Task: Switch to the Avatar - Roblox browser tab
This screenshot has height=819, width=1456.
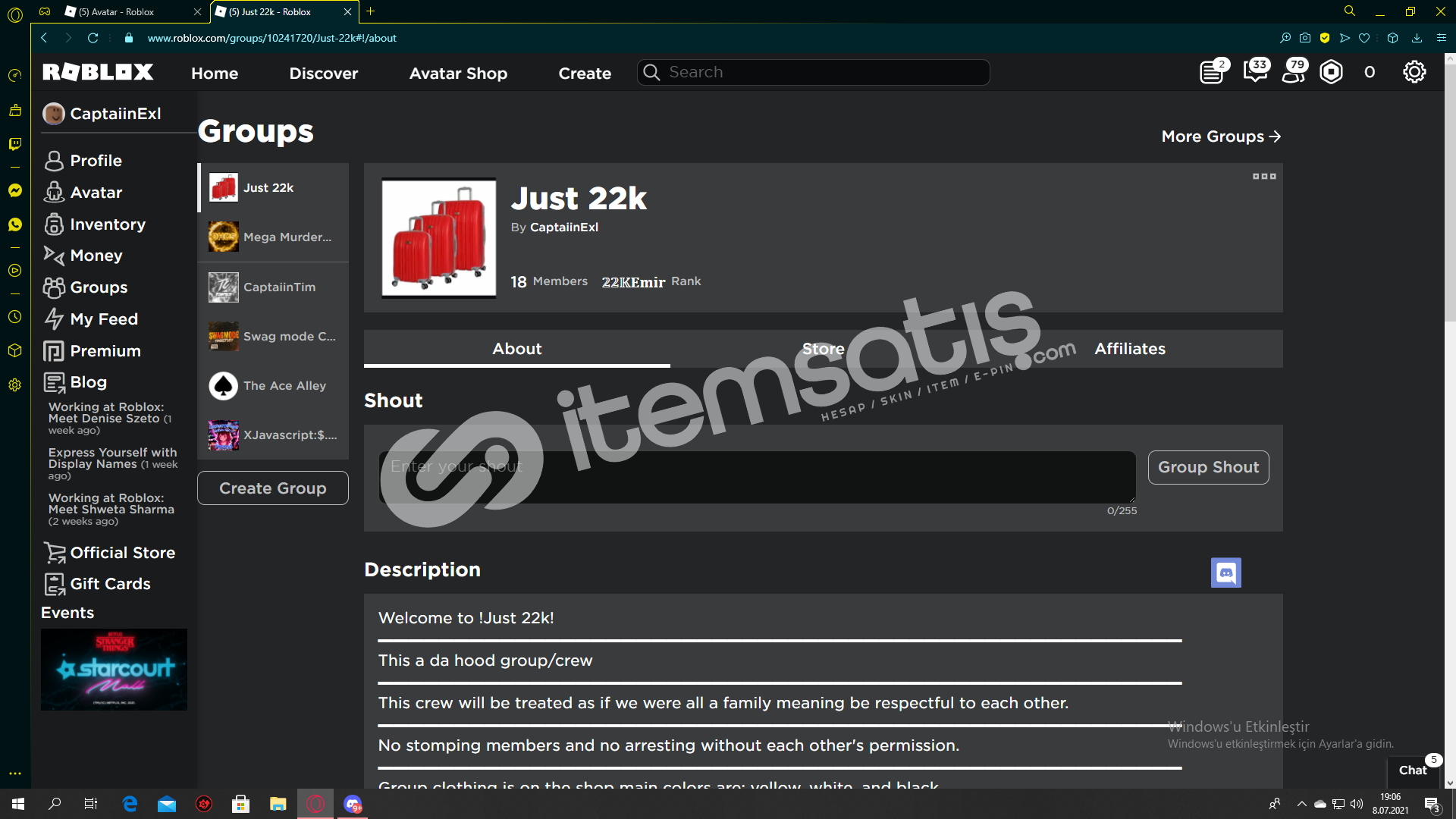Action: (x=133, y=12)
